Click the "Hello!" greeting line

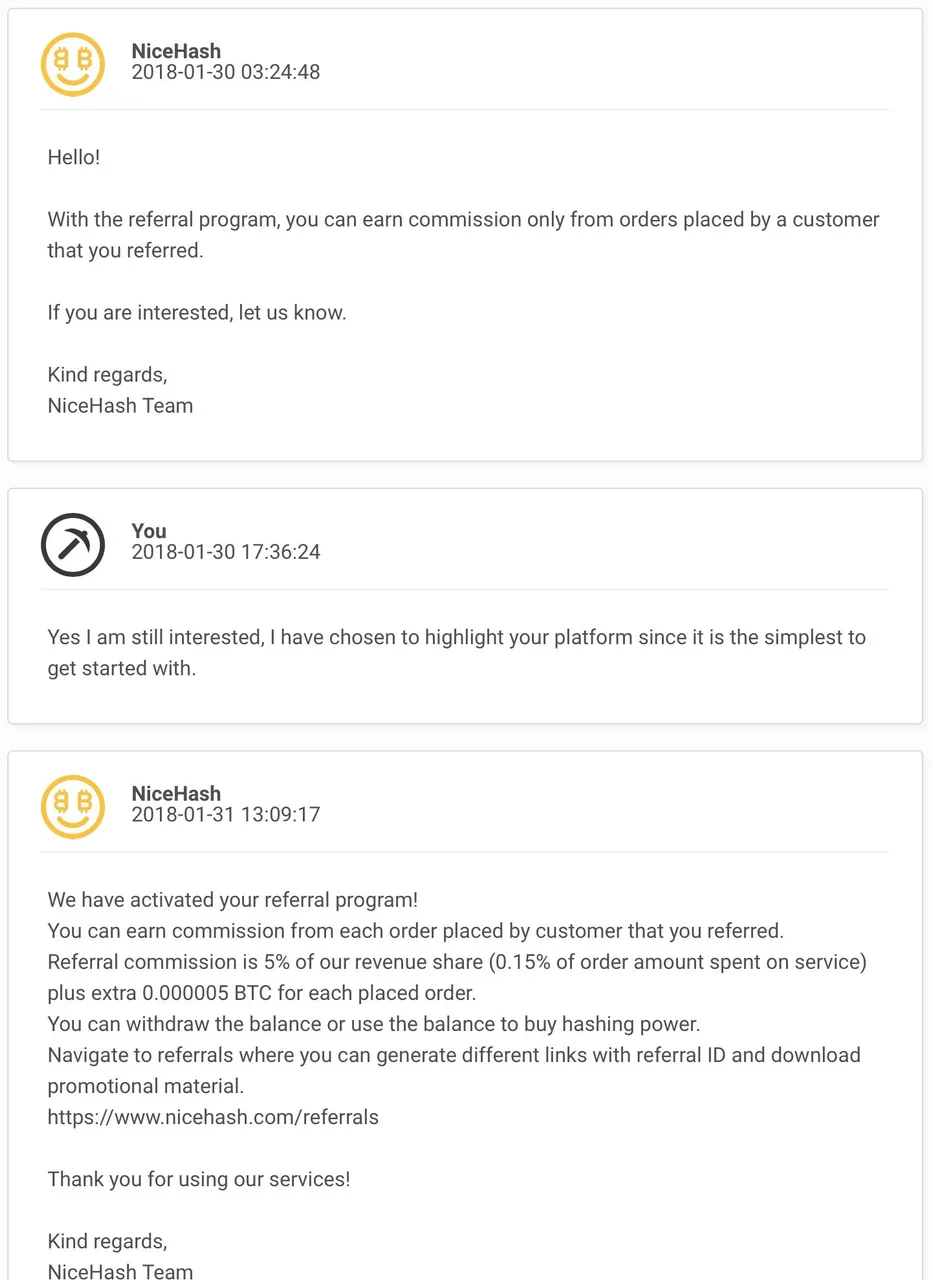[x=74, y=157]
